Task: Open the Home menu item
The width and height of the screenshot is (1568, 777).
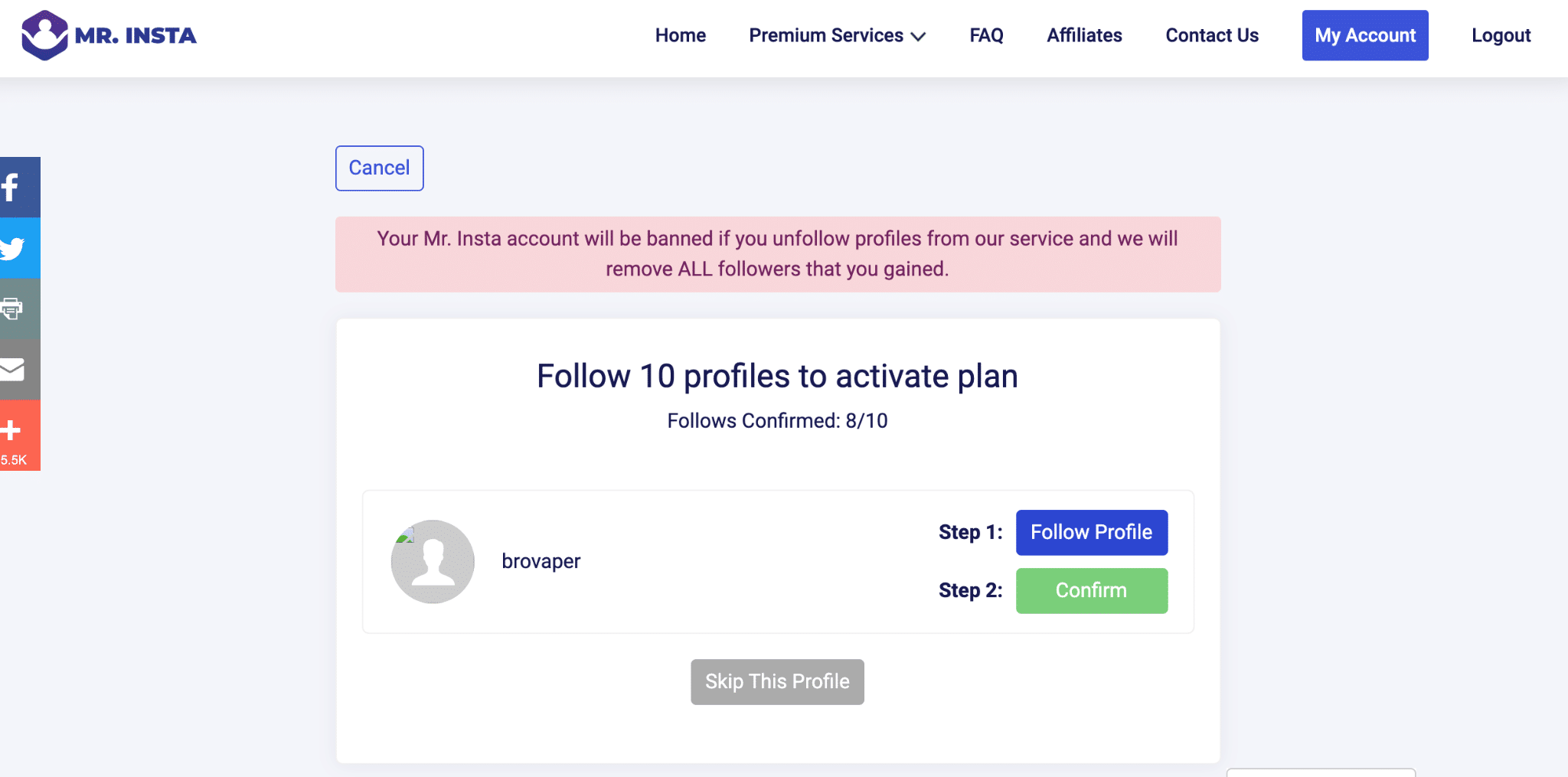Action: click(680, 35)
